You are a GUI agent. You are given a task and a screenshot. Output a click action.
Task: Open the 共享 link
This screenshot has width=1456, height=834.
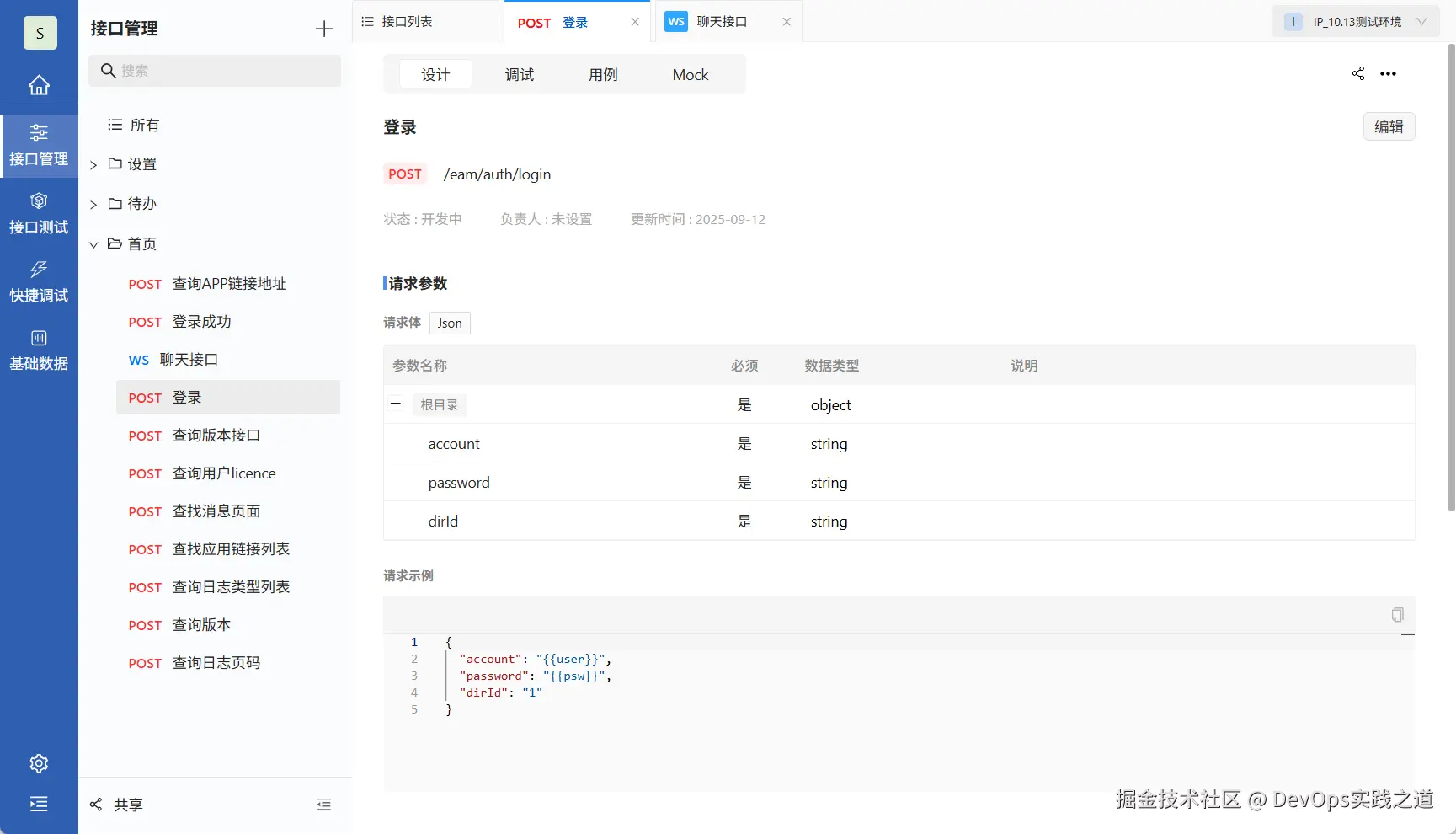point(129,805)
